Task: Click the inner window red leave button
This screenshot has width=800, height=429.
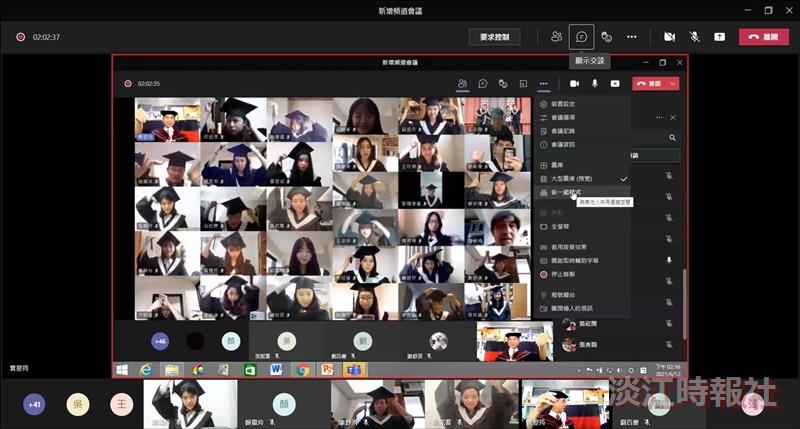Action: point(649,83)
